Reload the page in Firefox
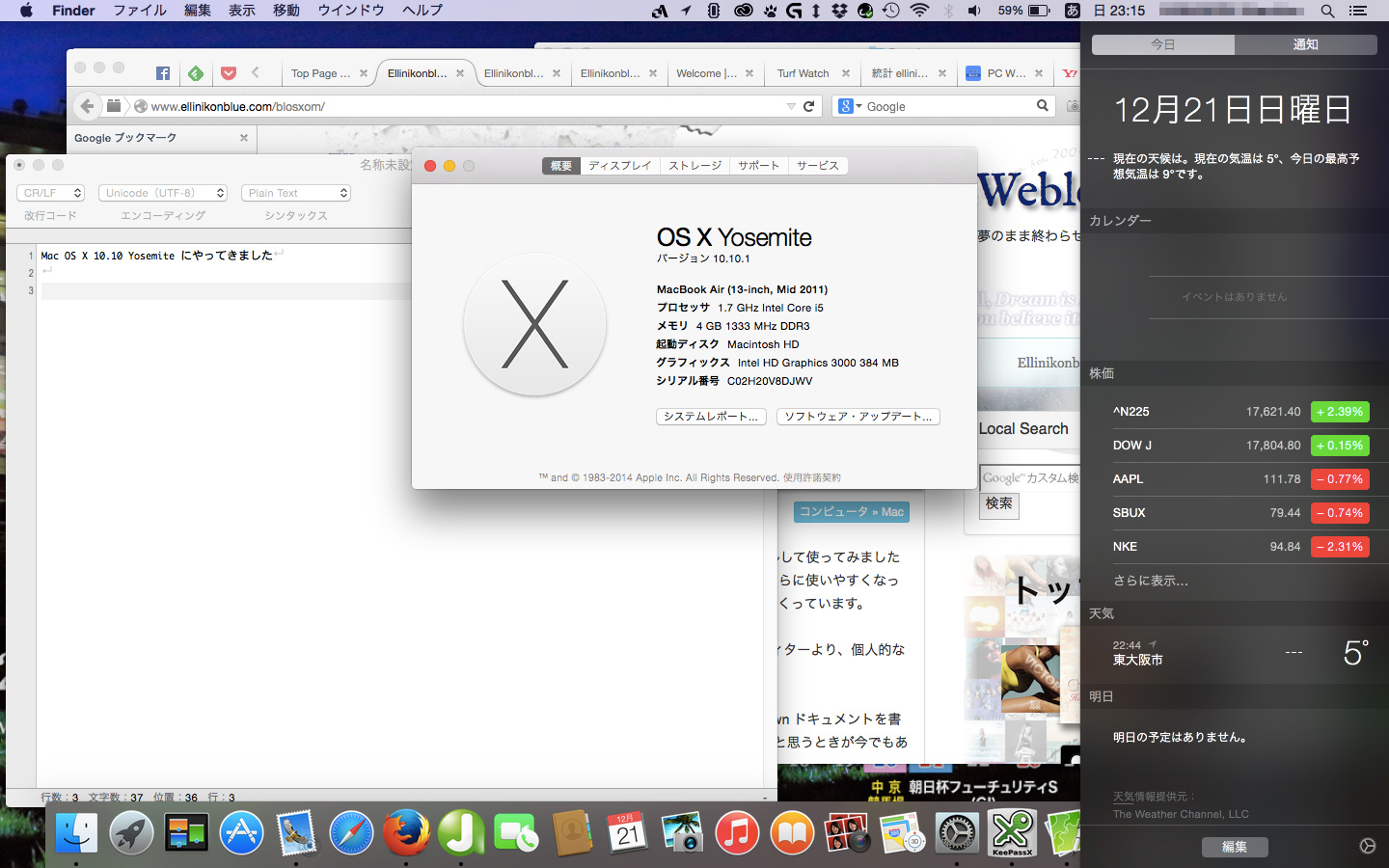Screen dimensions: 1389x868 808,106
